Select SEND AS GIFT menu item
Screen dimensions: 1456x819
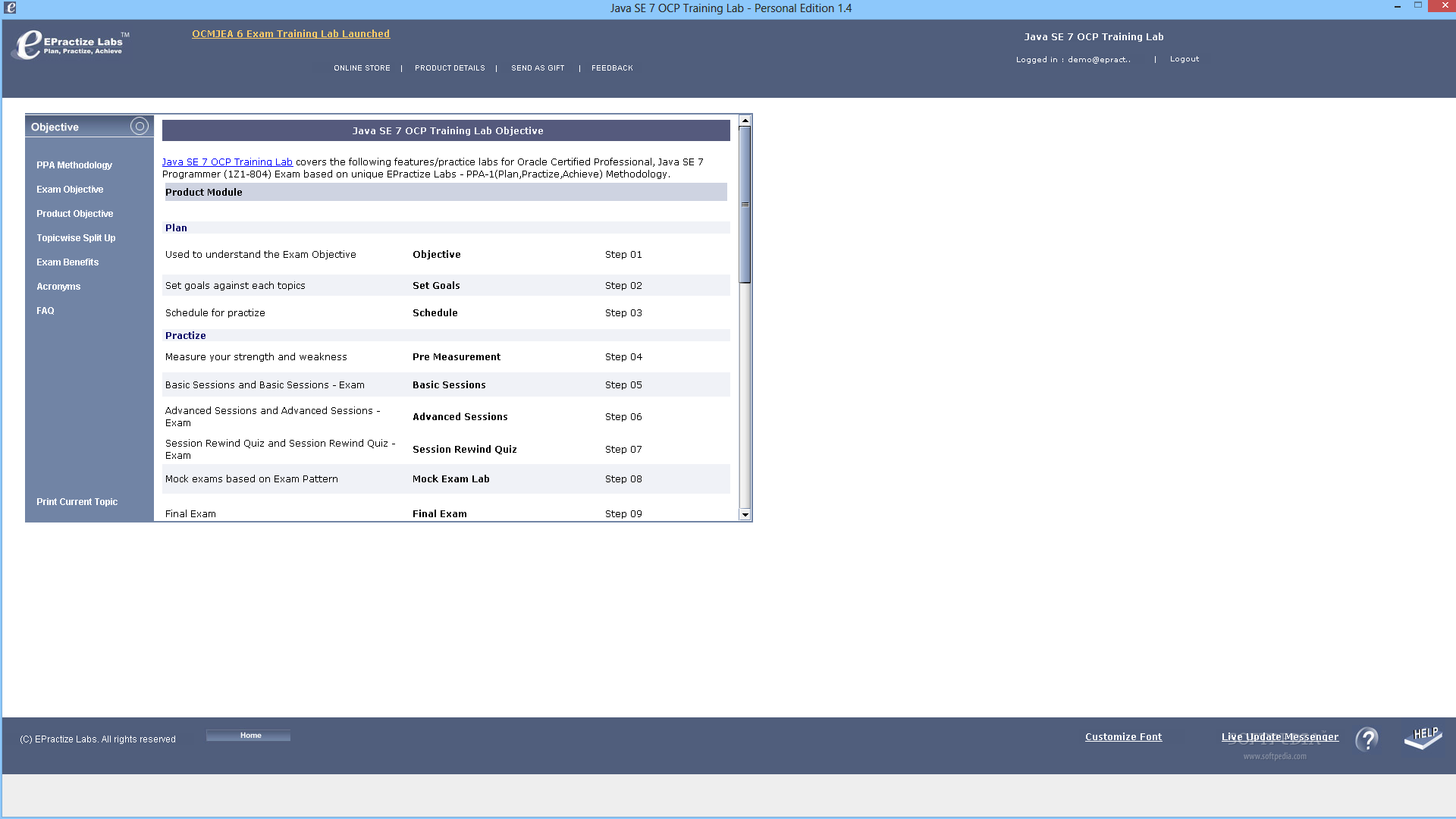538,68
